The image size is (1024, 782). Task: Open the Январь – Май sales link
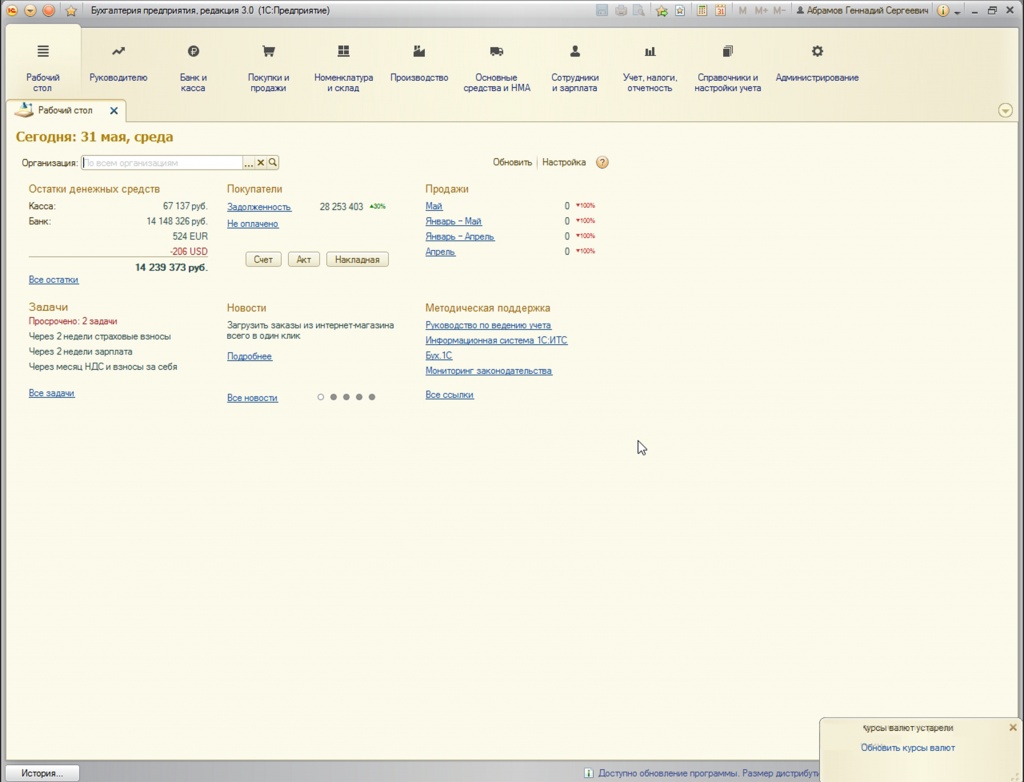click(453, 221)
